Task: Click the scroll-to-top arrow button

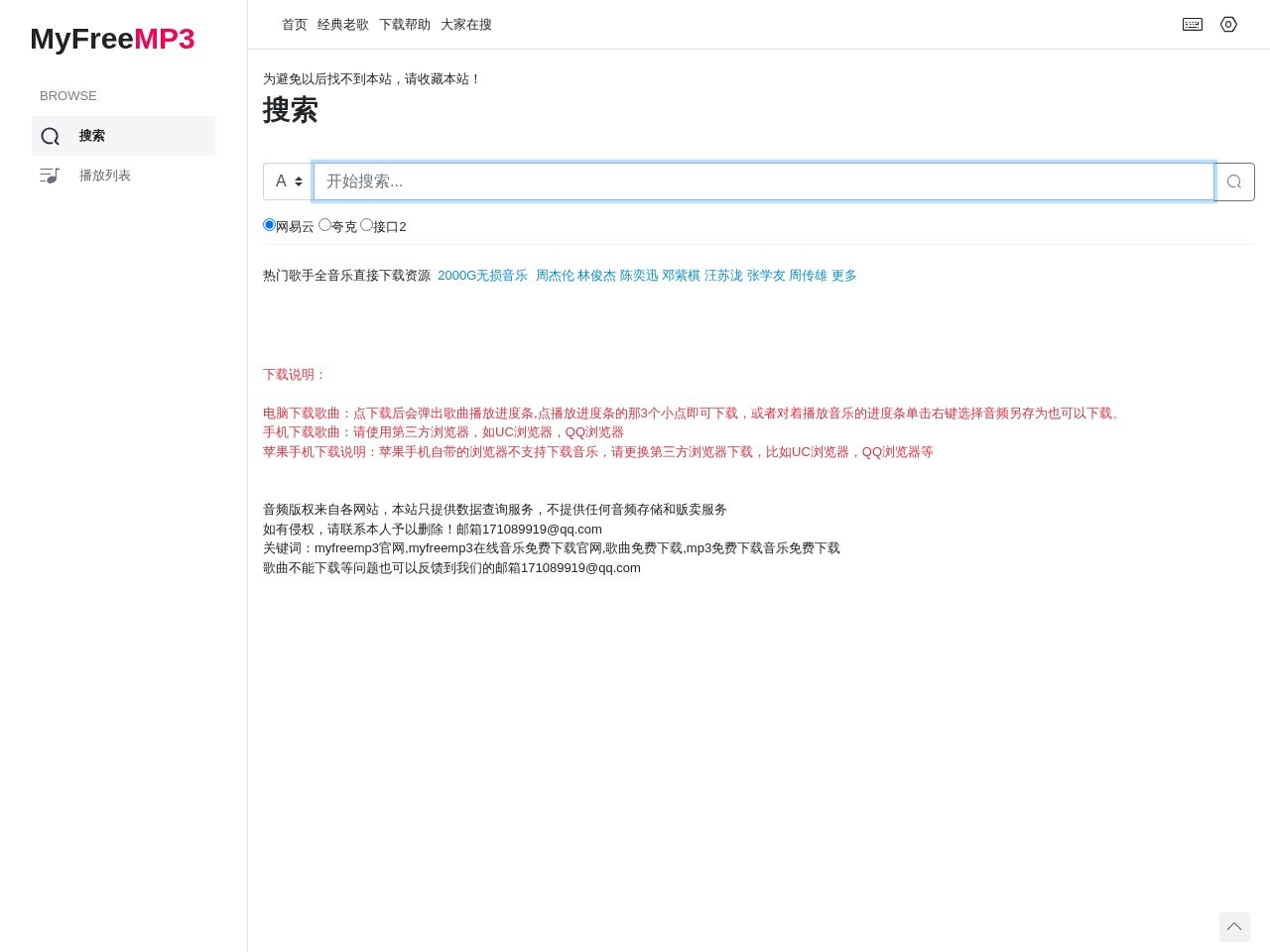Action: click(1234, 926)
